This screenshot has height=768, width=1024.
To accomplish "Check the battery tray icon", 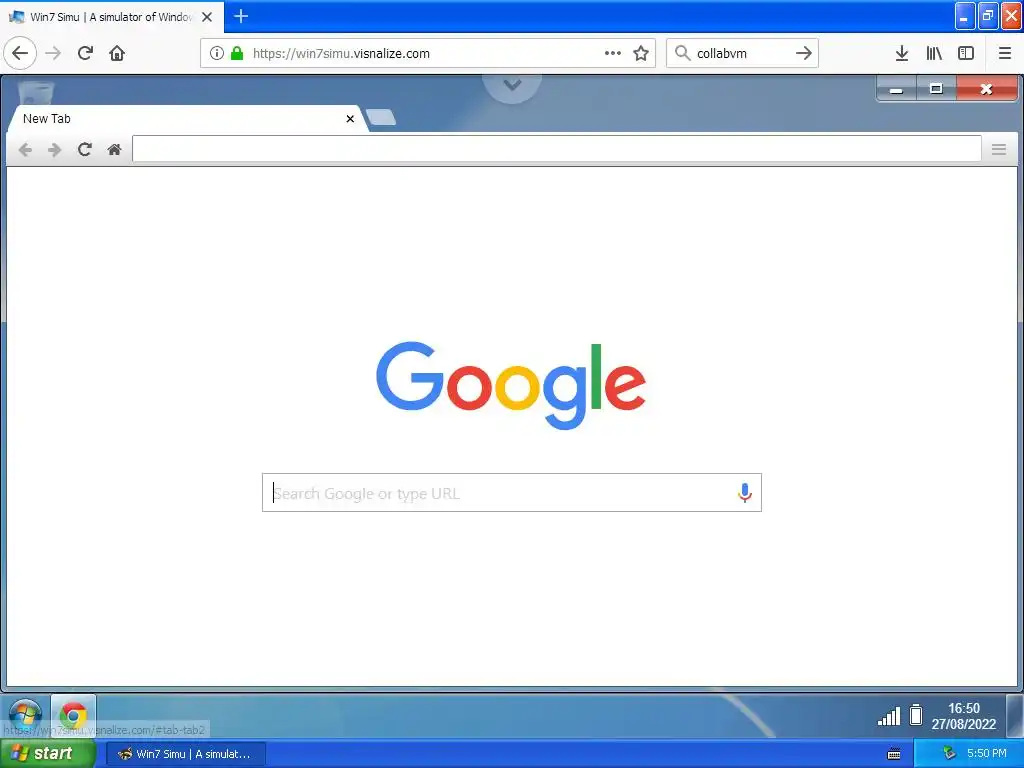I will tap(916, 715).
